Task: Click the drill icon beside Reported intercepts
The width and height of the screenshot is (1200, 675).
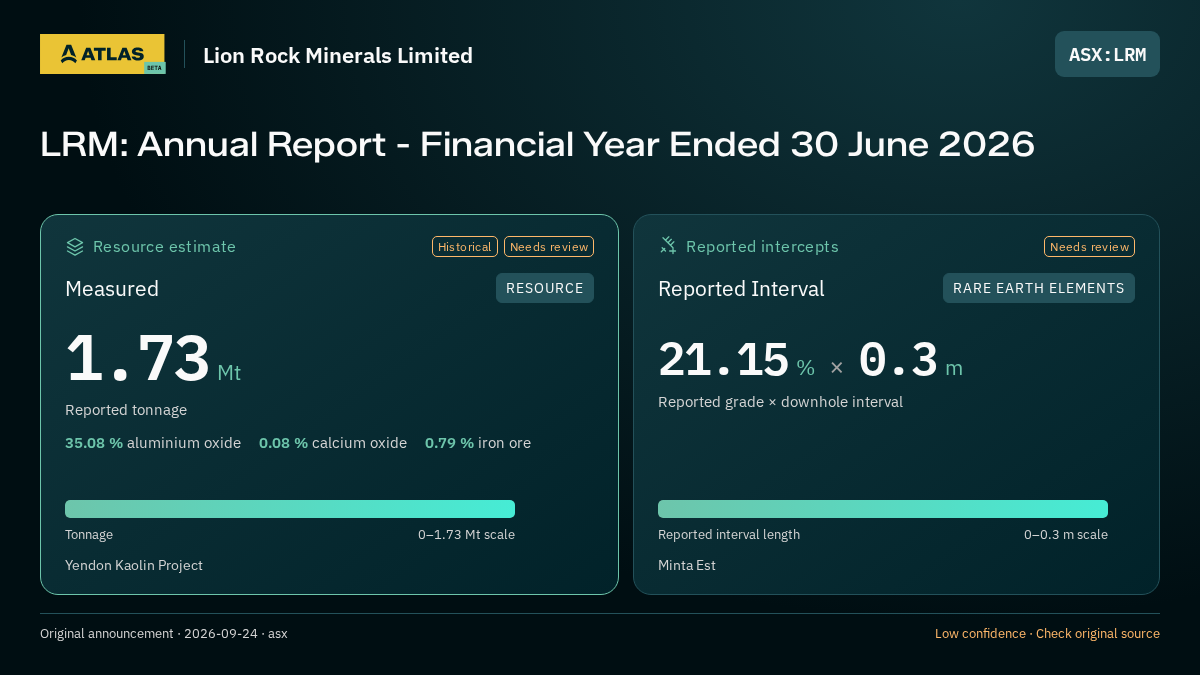Action: coord(668,246)
